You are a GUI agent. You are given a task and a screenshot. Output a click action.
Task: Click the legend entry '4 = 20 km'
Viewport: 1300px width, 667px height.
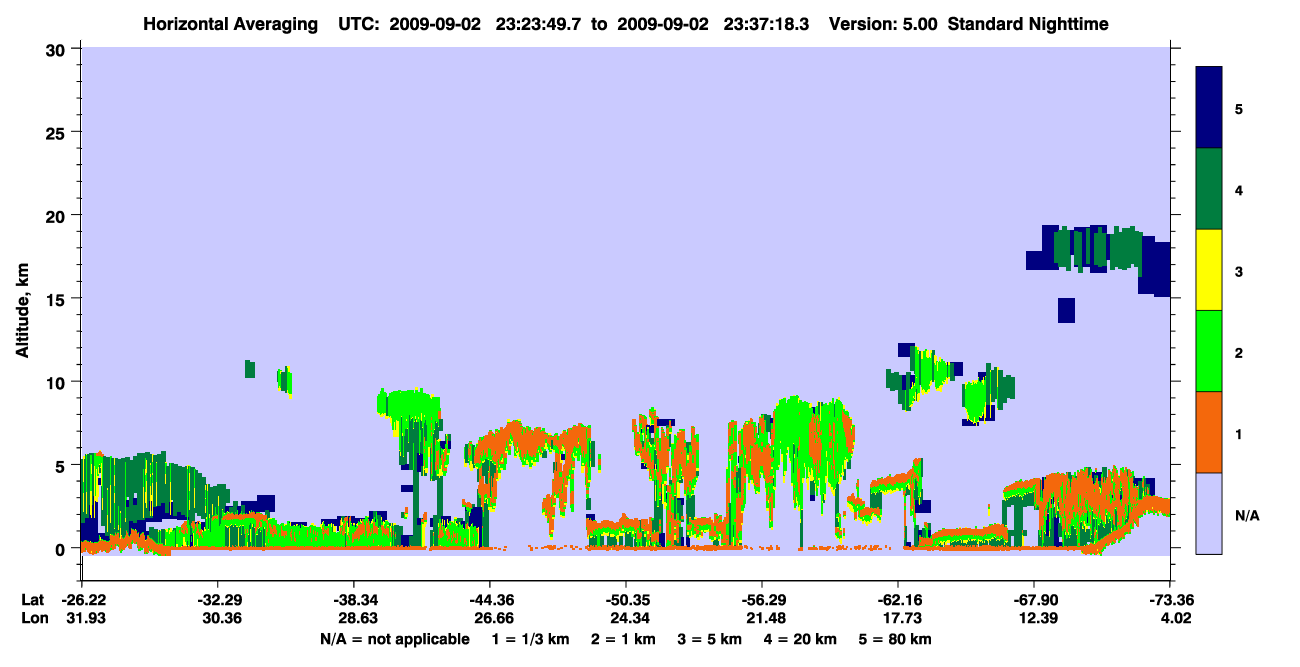point(802,639)
